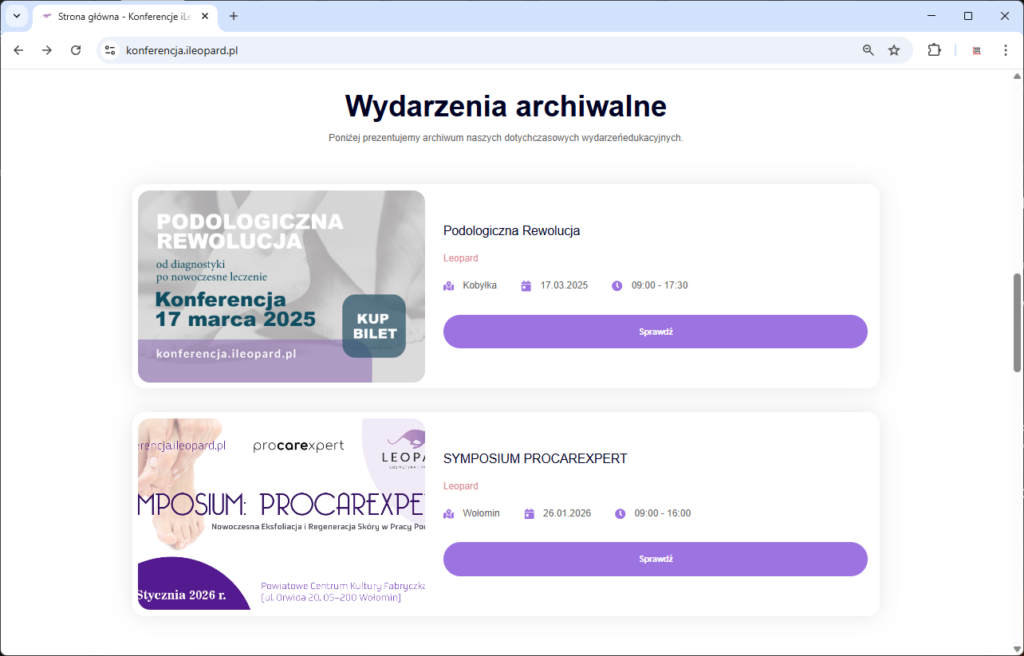Click the 17.03.2025 date text
This screenshot has height=656, width=1024.
564,286
